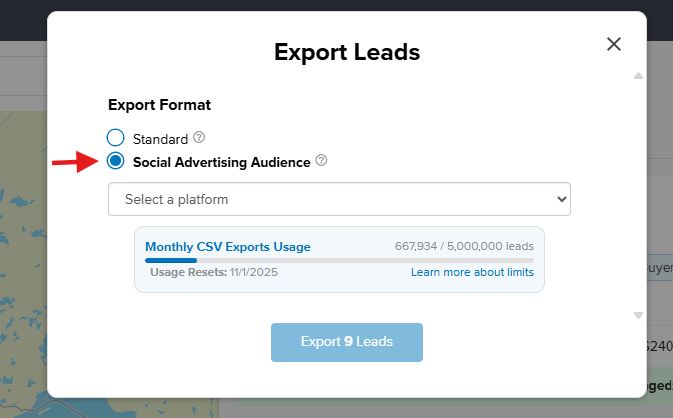
Task: Open help icon next to Social Advertising Audience
Action: pos(321,160)
